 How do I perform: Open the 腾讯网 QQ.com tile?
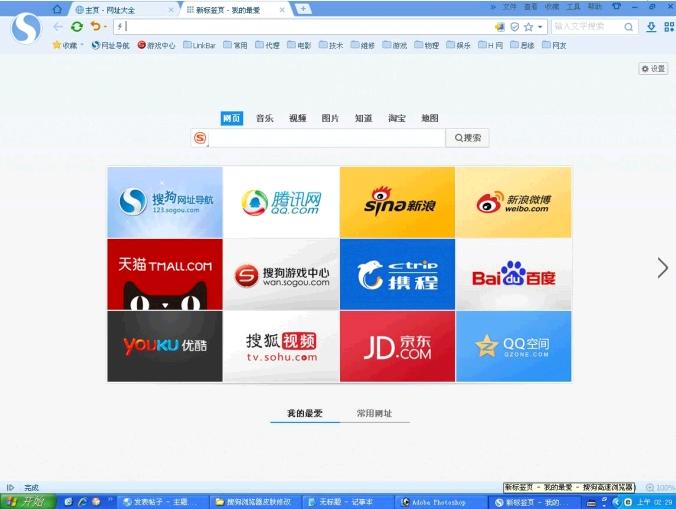[281, 202]
